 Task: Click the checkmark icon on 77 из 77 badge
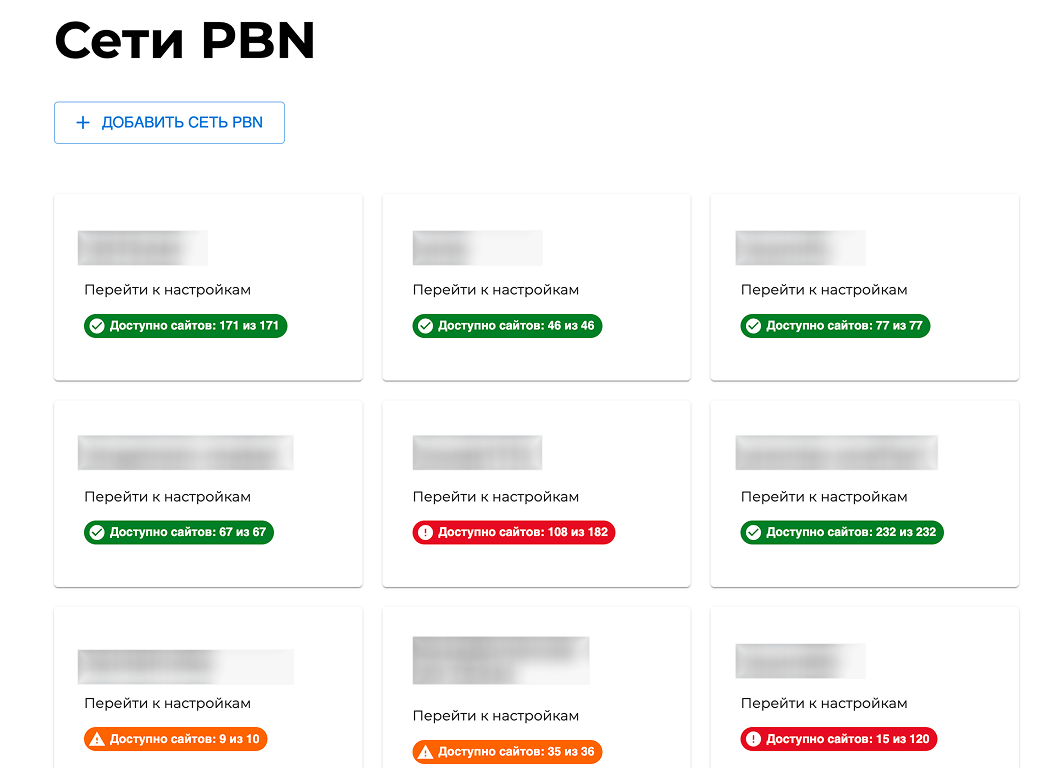click(x=753, y=326)
